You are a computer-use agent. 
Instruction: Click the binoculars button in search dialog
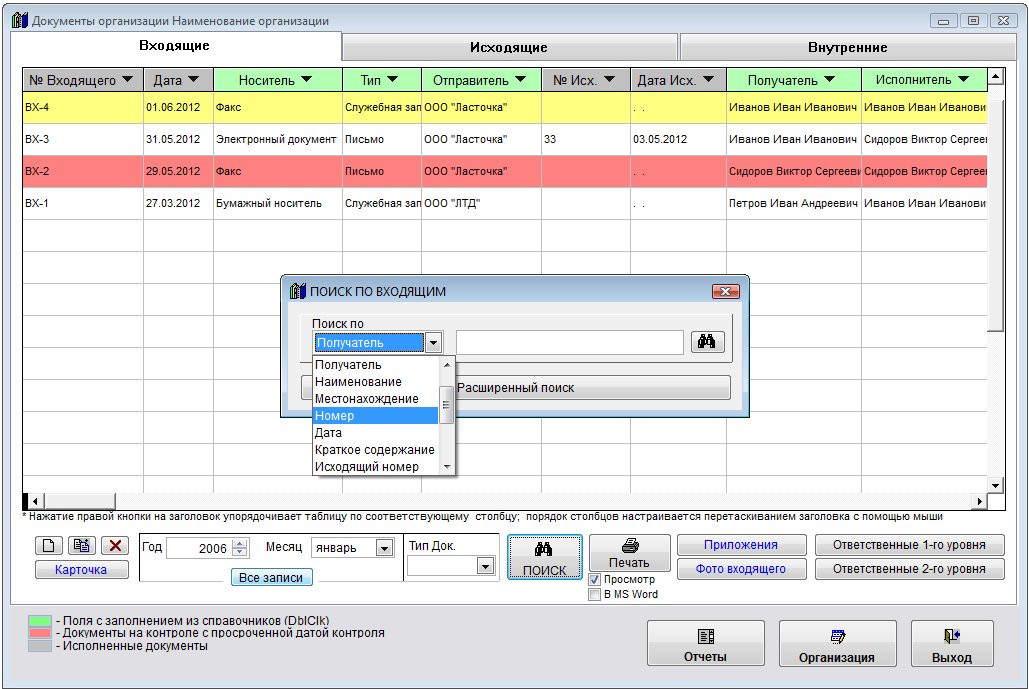point(707,342)
